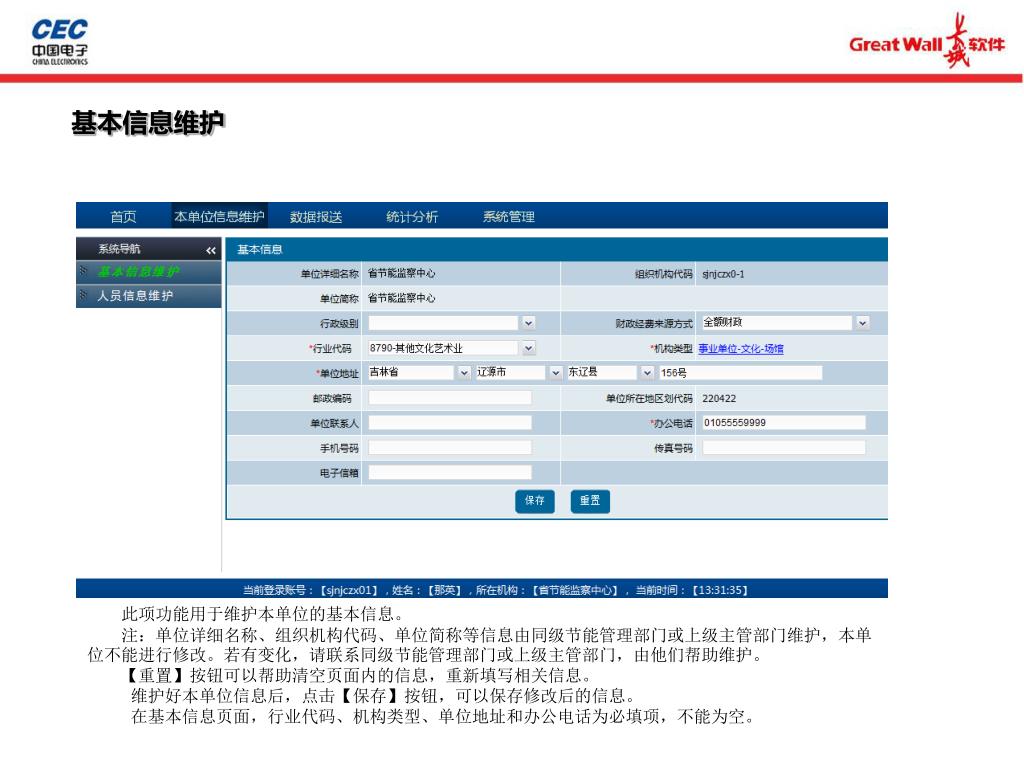Click the street address field containing 156号
1024x768 pixels.
click(741, 373)
